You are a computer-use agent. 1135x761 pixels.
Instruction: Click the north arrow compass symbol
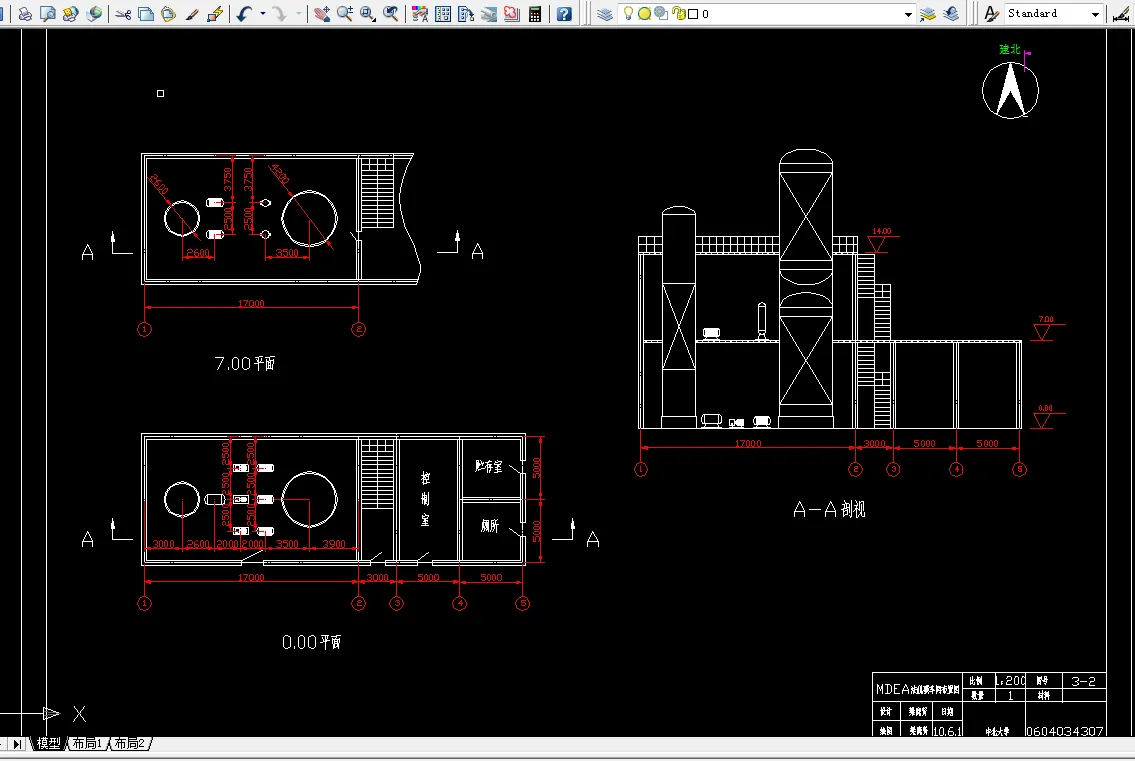pyautogui.click(x=1010, y=91)
